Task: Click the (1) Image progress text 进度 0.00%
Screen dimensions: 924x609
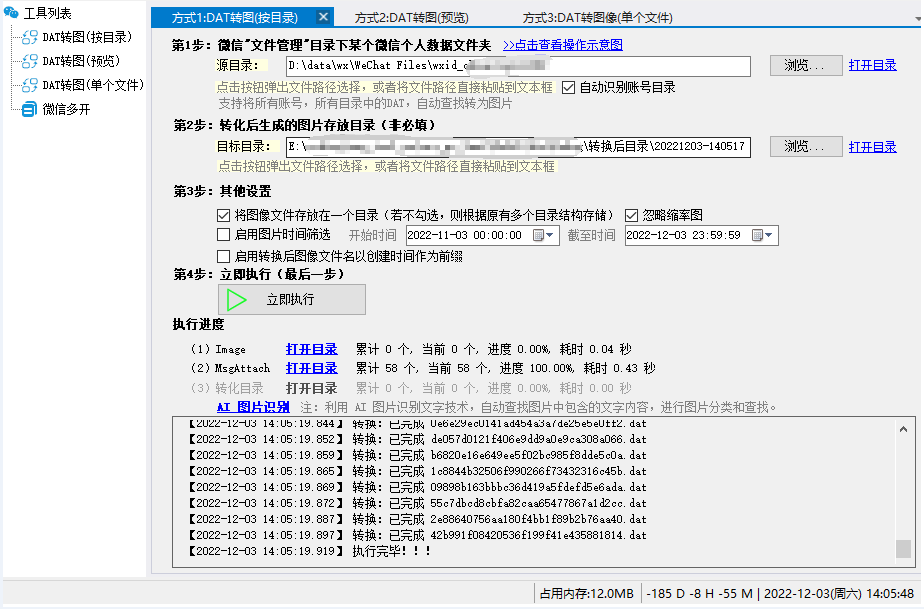Action: point(519,350)
